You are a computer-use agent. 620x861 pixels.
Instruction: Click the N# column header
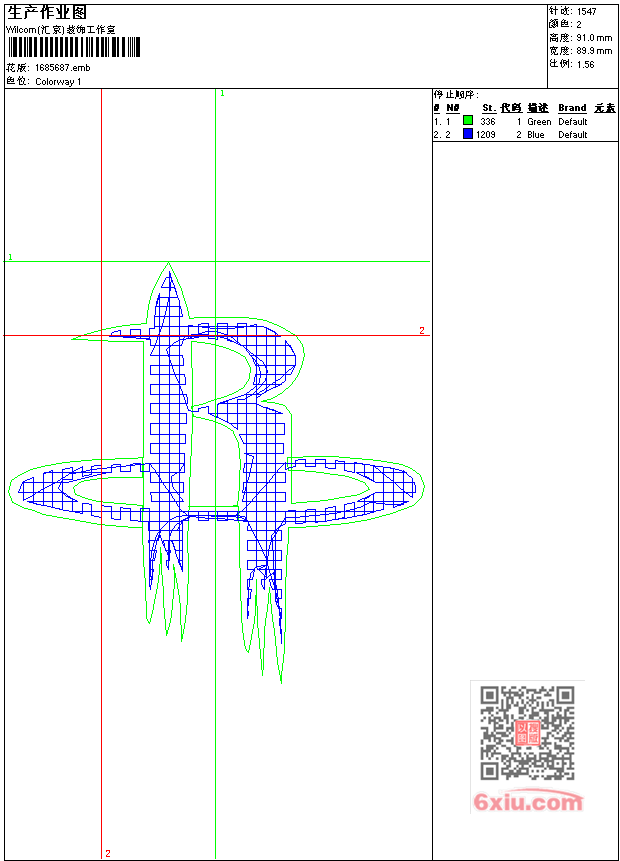453,108
